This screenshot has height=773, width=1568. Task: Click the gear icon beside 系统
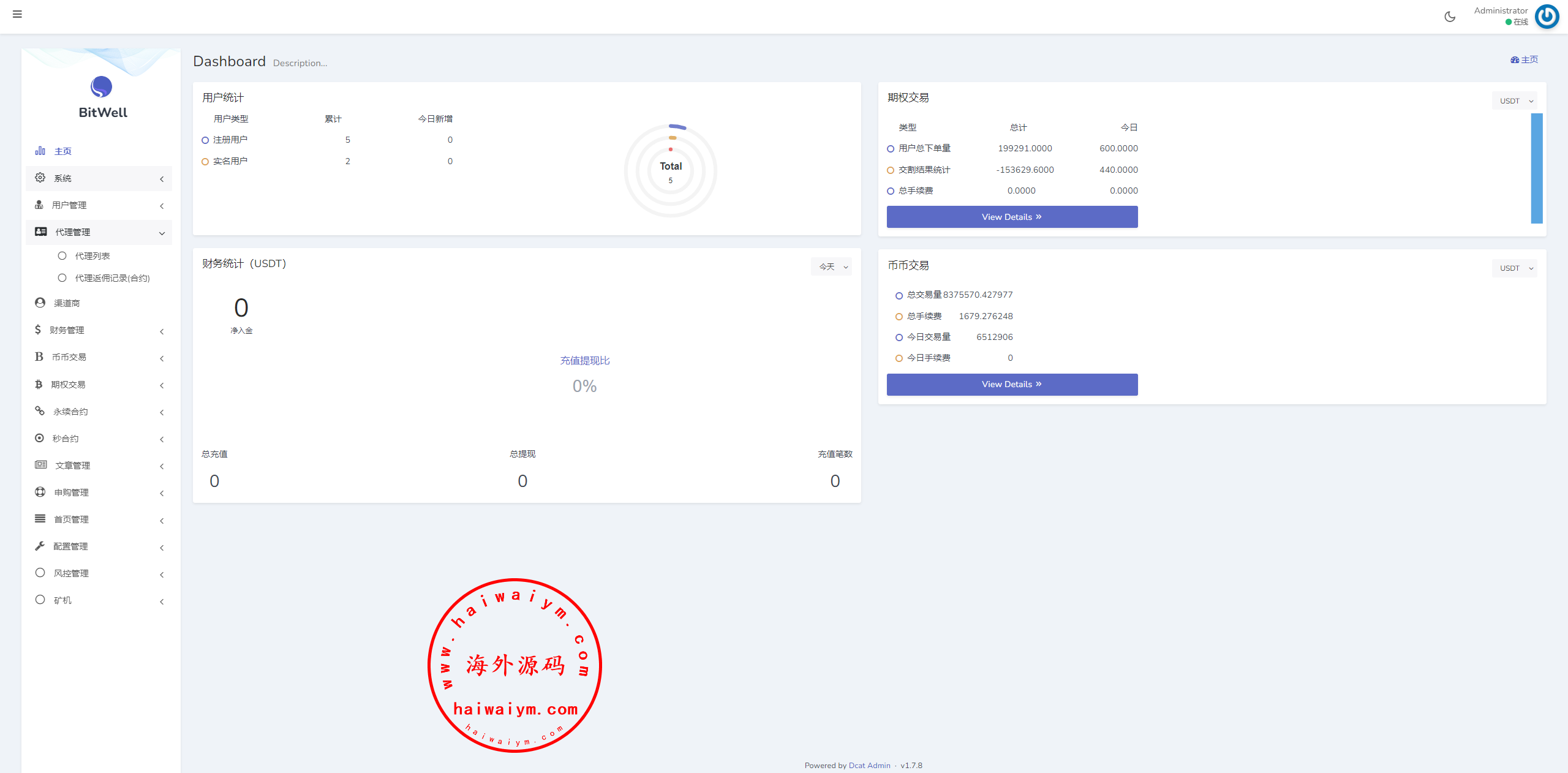40,178
